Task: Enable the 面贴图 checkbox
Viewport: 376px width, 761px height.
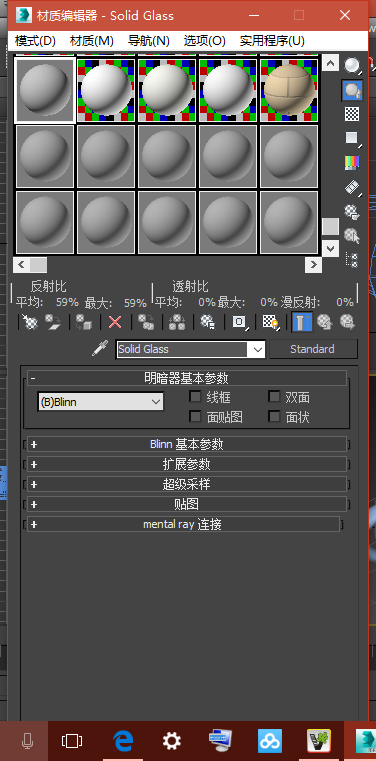Action: coord(195,416)
